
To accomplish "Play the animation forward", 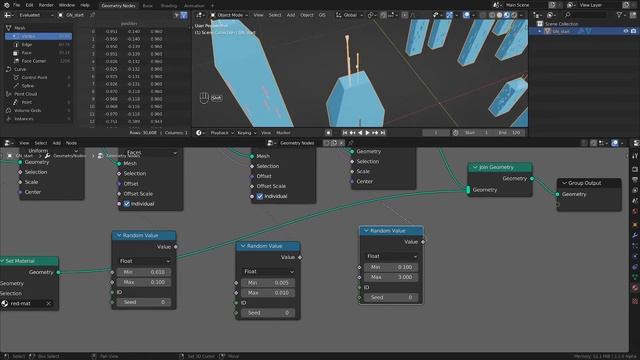I will [367, 133].
